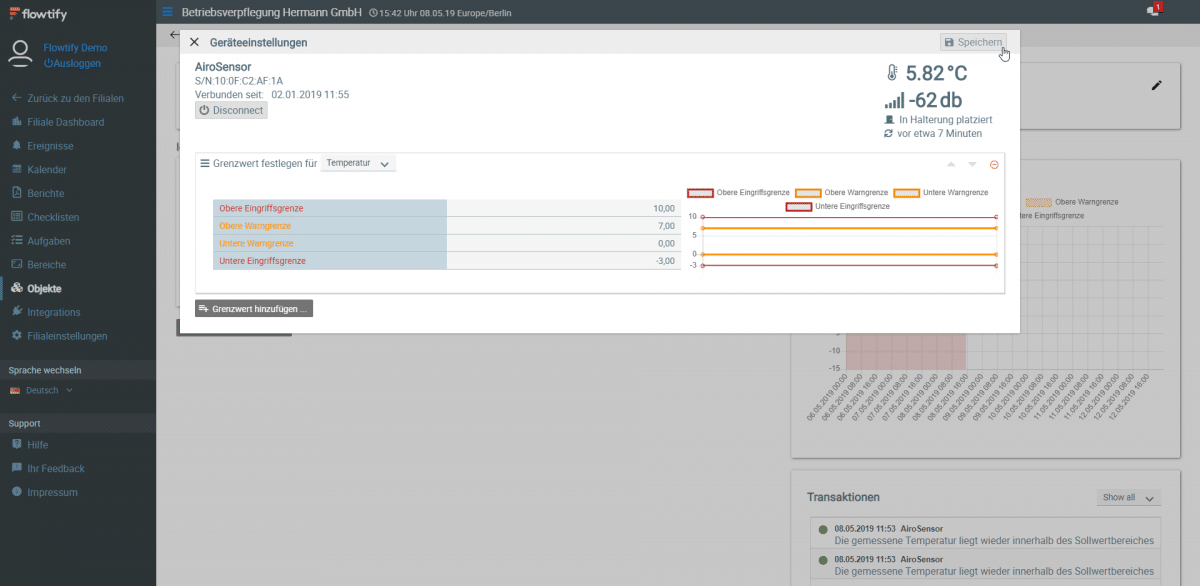
Task: Toggle Untere Warngrenze legend color swatch
Action: 906,192
